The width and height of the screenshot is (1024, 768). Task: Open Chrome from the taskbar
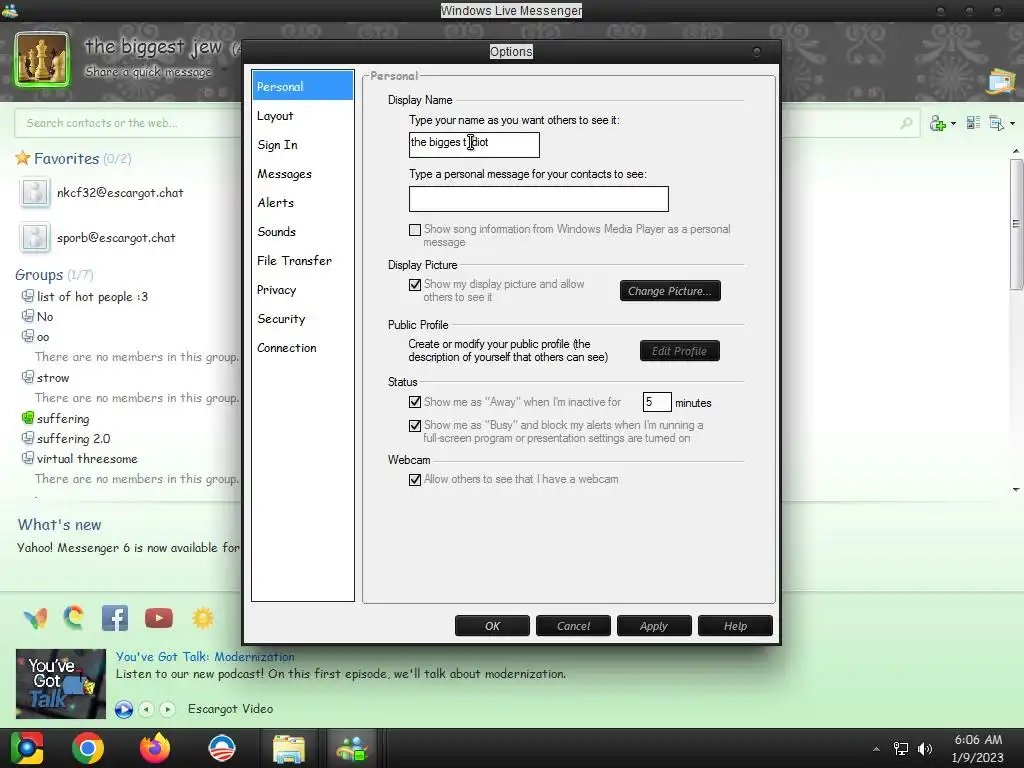tap(88, 748)
